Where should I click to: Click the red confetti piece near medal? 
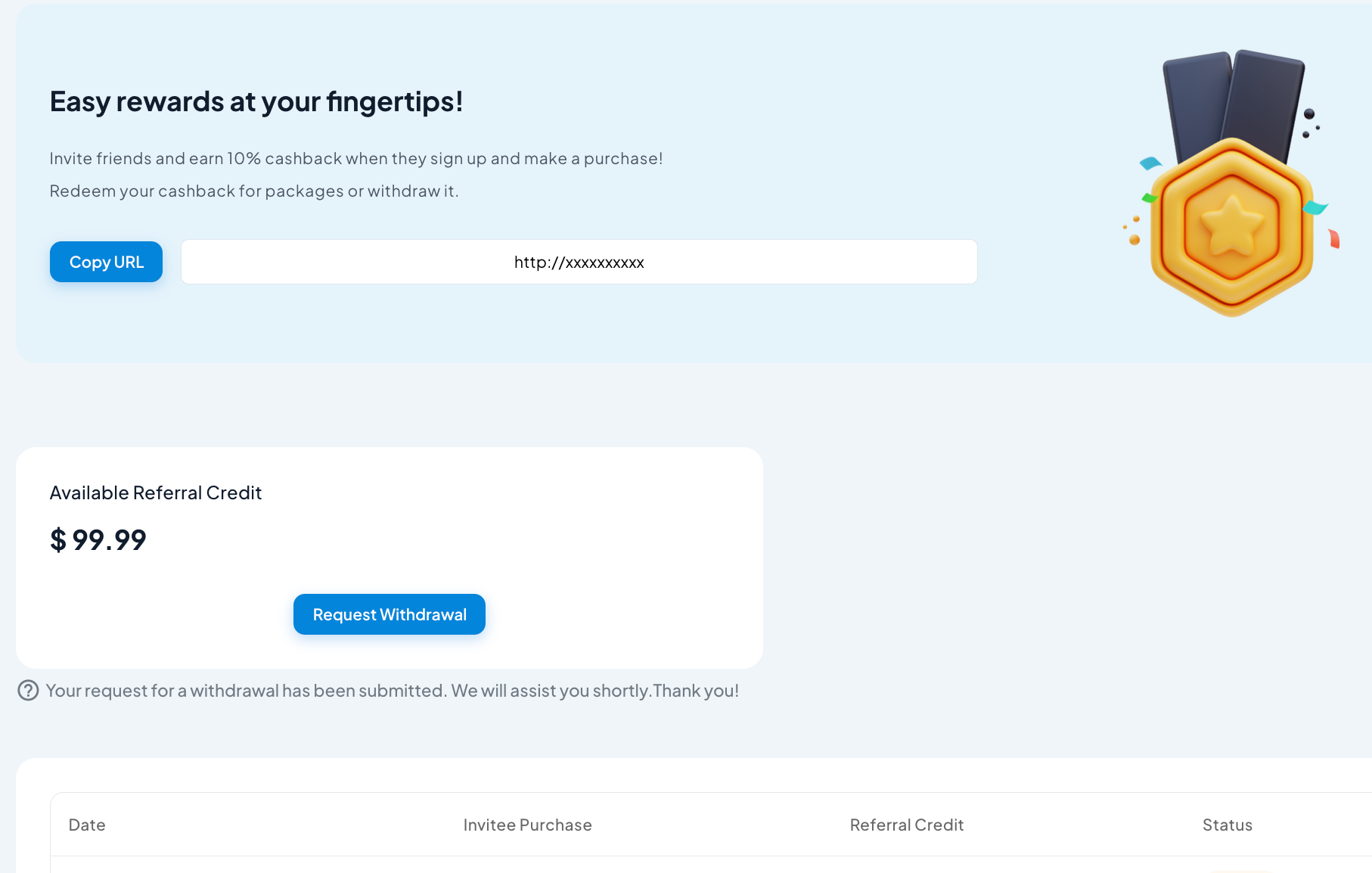(x=1334, y=239)
